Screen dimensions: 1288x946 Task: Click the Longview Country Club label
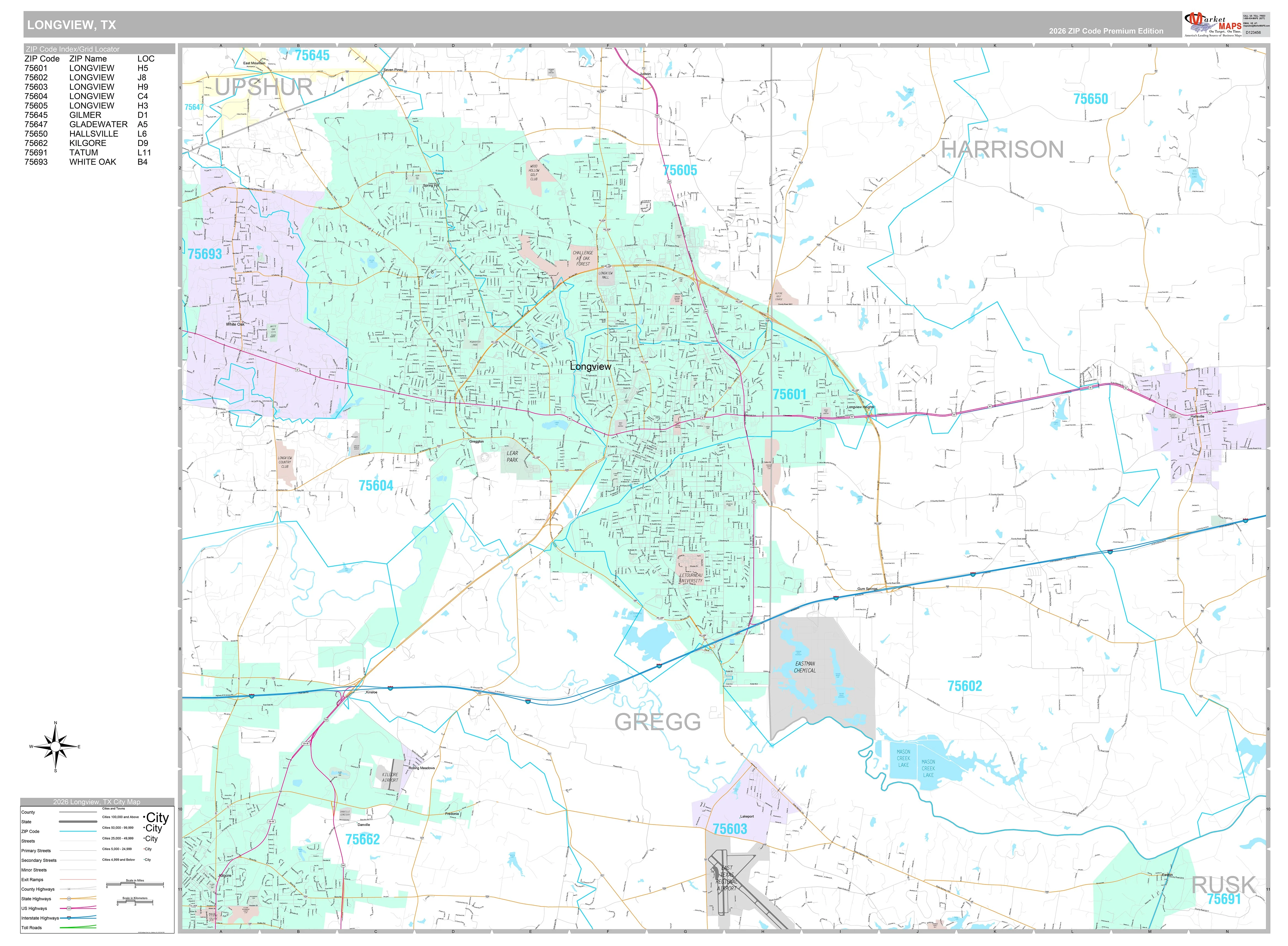point(284,462)
